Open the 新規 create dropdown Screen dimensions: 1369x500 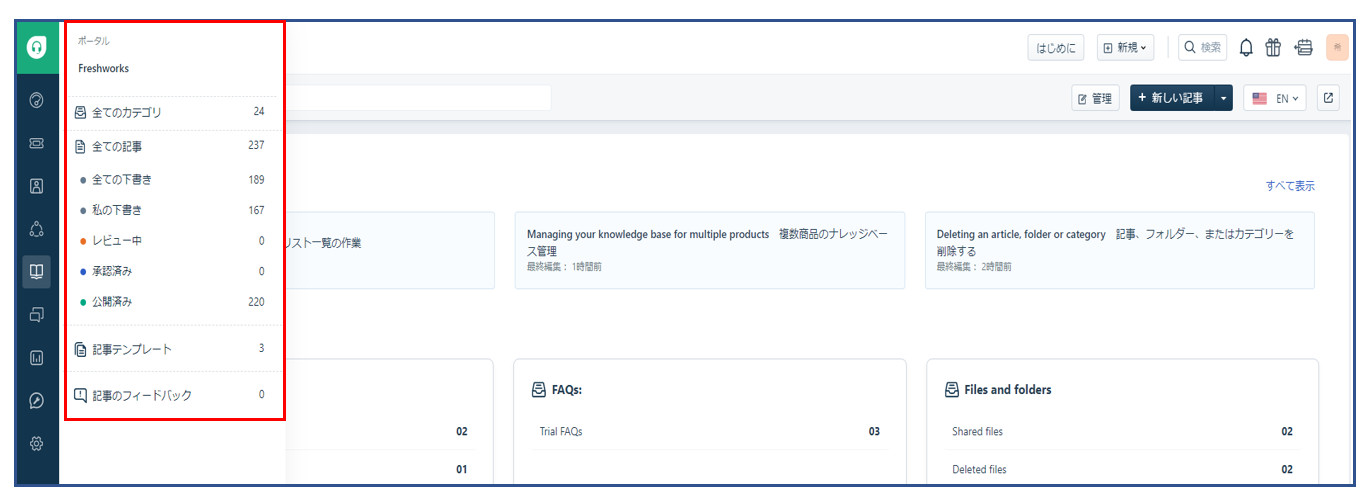pyautogui.click(x=1125, y=47)
